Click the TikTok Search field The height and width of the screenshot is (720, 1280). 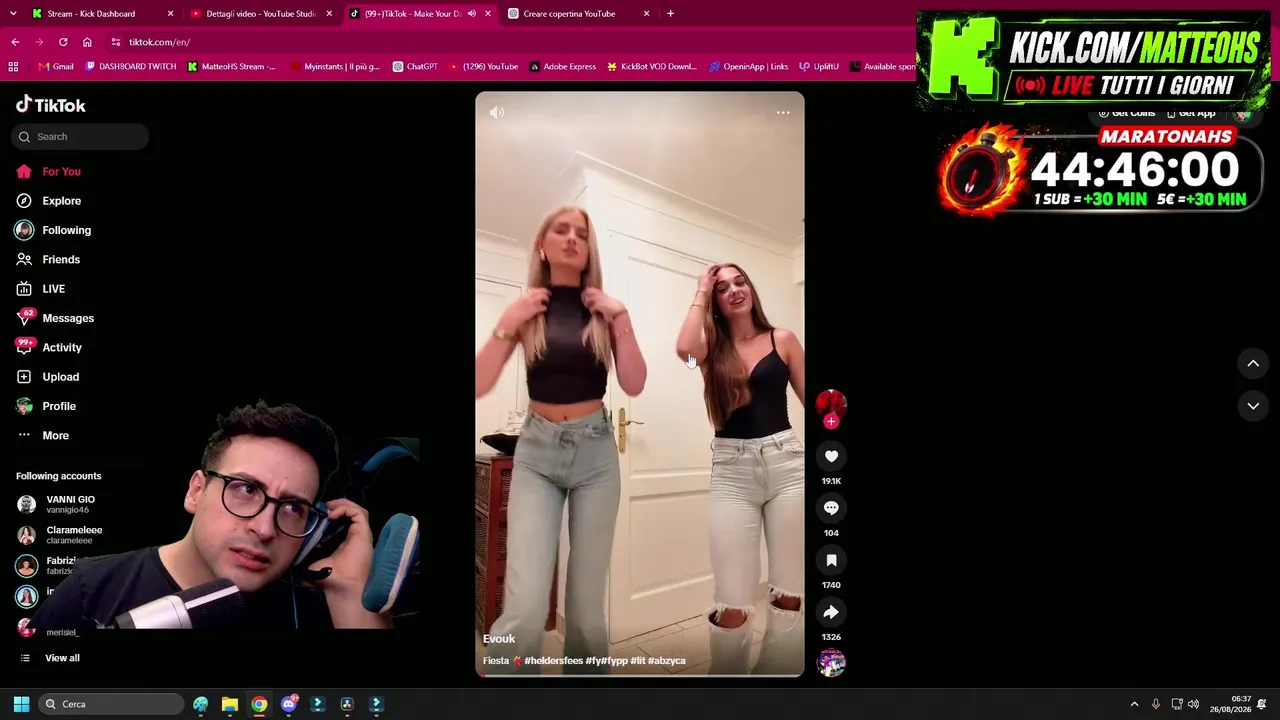[80, 137]
